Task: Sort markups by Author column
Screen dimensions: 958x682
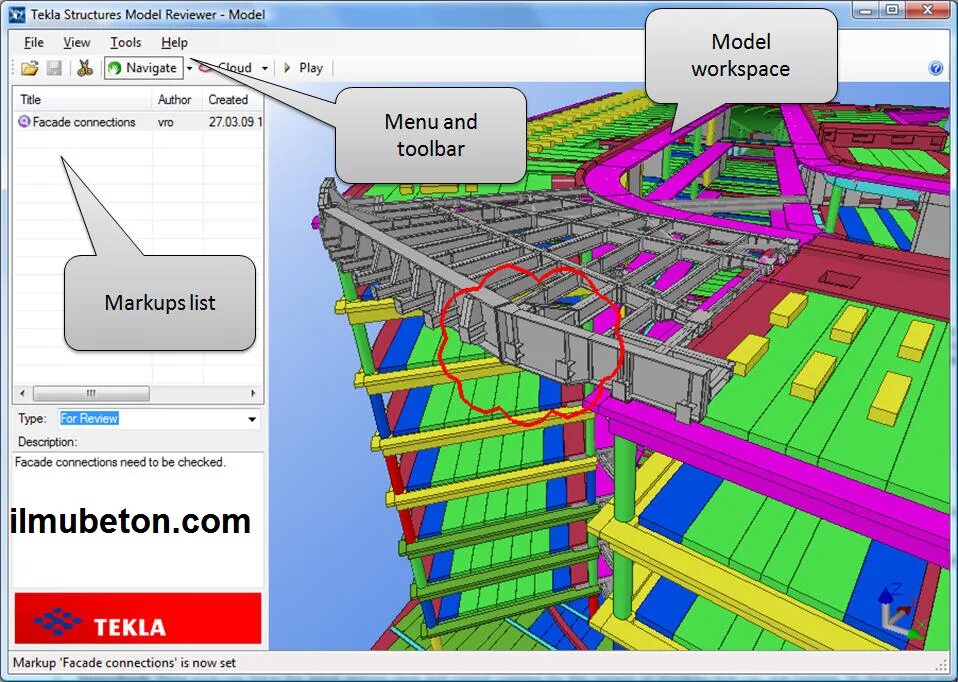Action: (177, 100)
